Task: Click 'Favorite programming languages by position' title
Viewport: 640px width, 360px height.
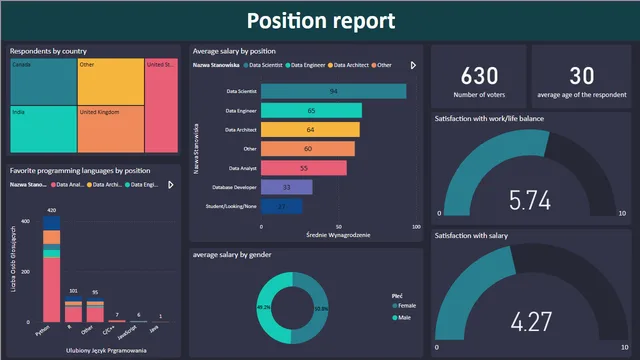Action: (x=80, y=171)
